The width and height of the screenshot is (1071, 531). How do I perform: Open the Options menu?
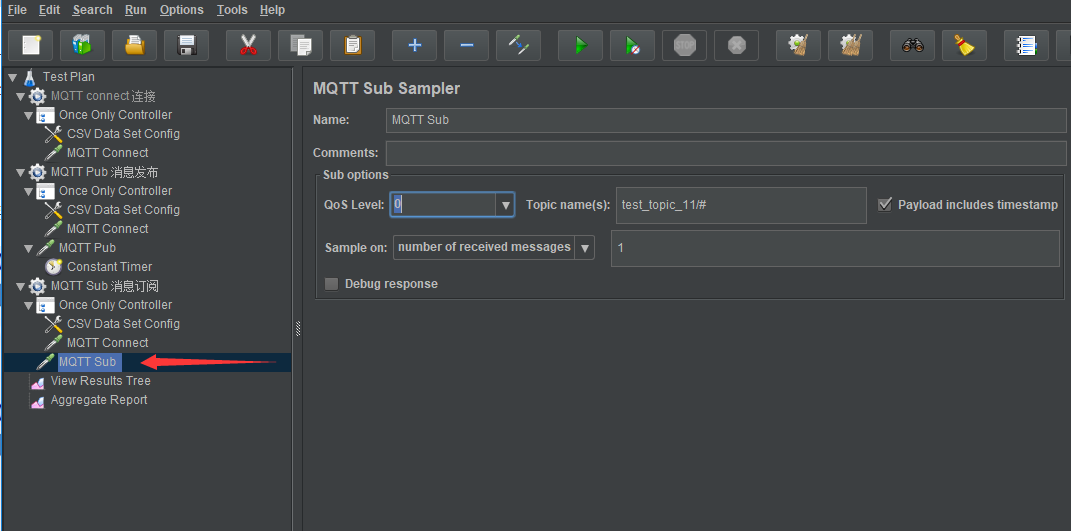pos(182,10)
